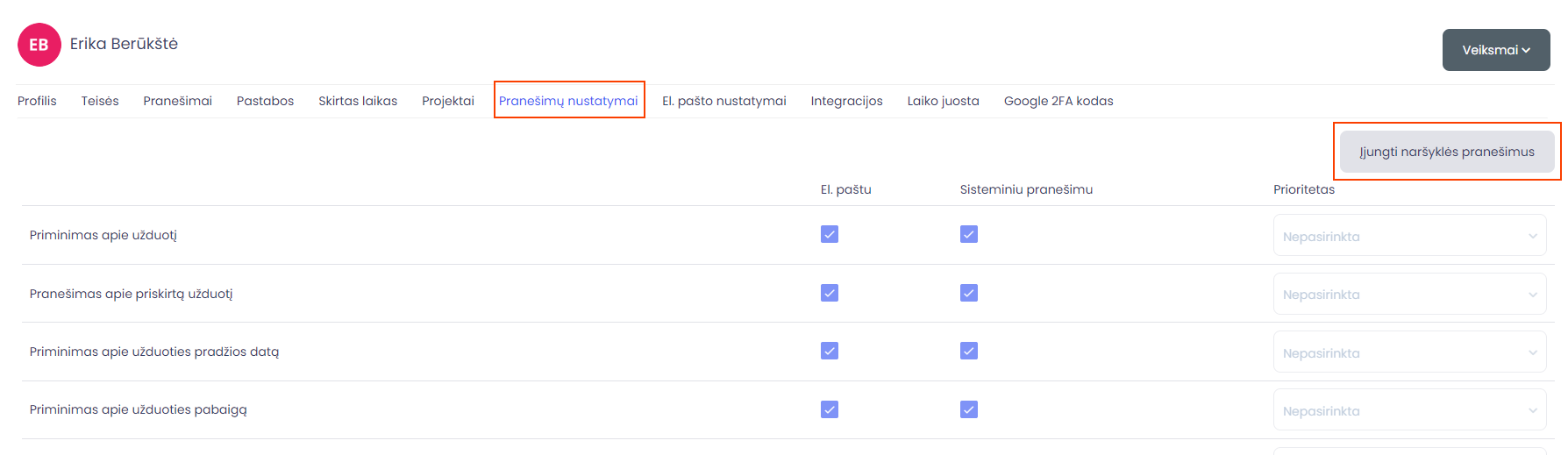Open the El. pašto nustatymai tab

[x=724, y=101]
